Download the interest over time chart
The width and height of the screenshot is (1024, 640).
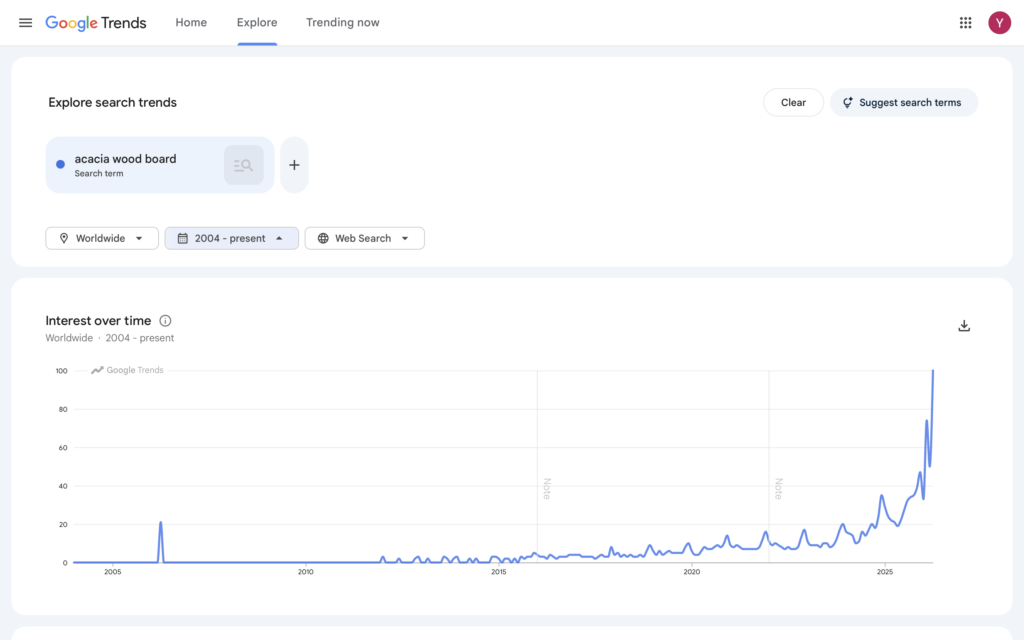tap(964, 326)
